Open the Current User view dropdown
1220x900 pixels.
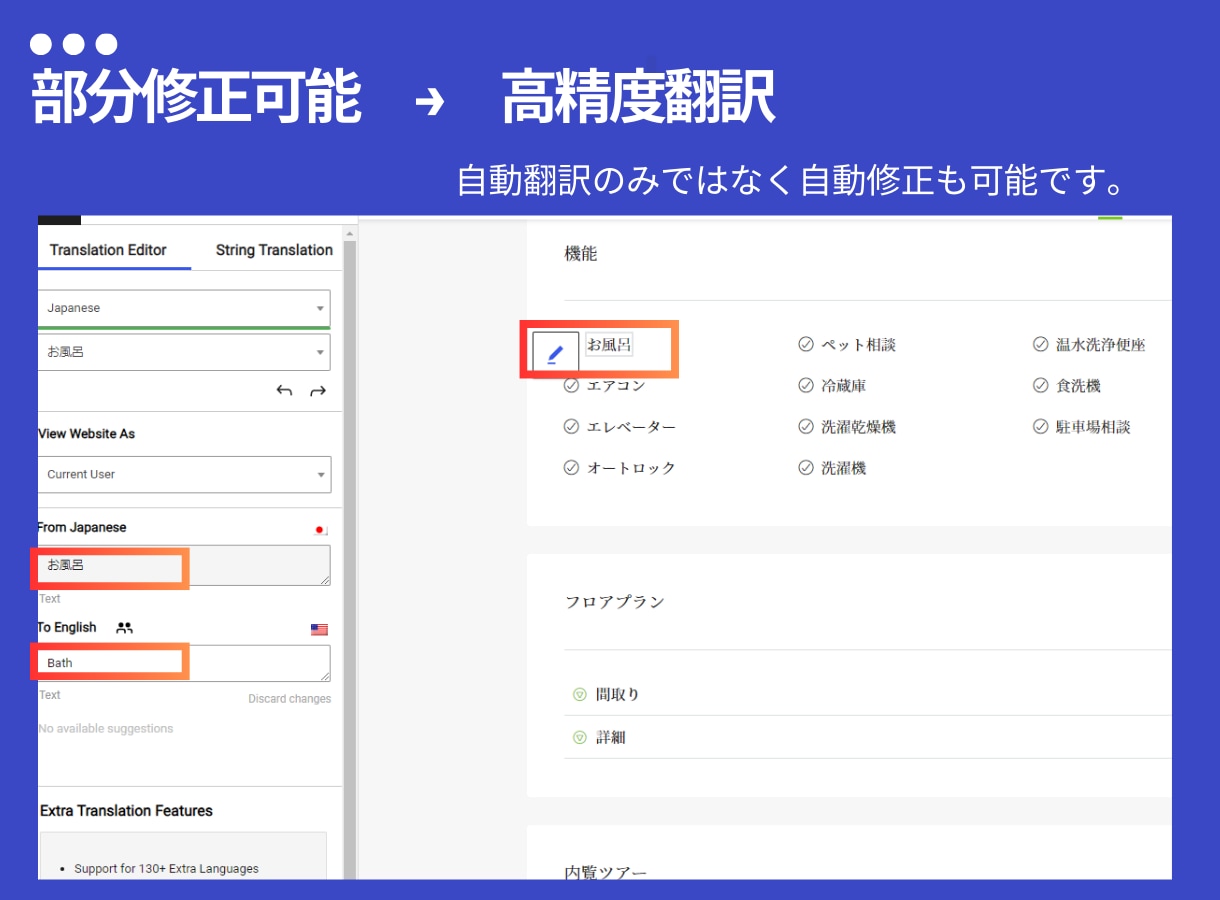(184, 474)
